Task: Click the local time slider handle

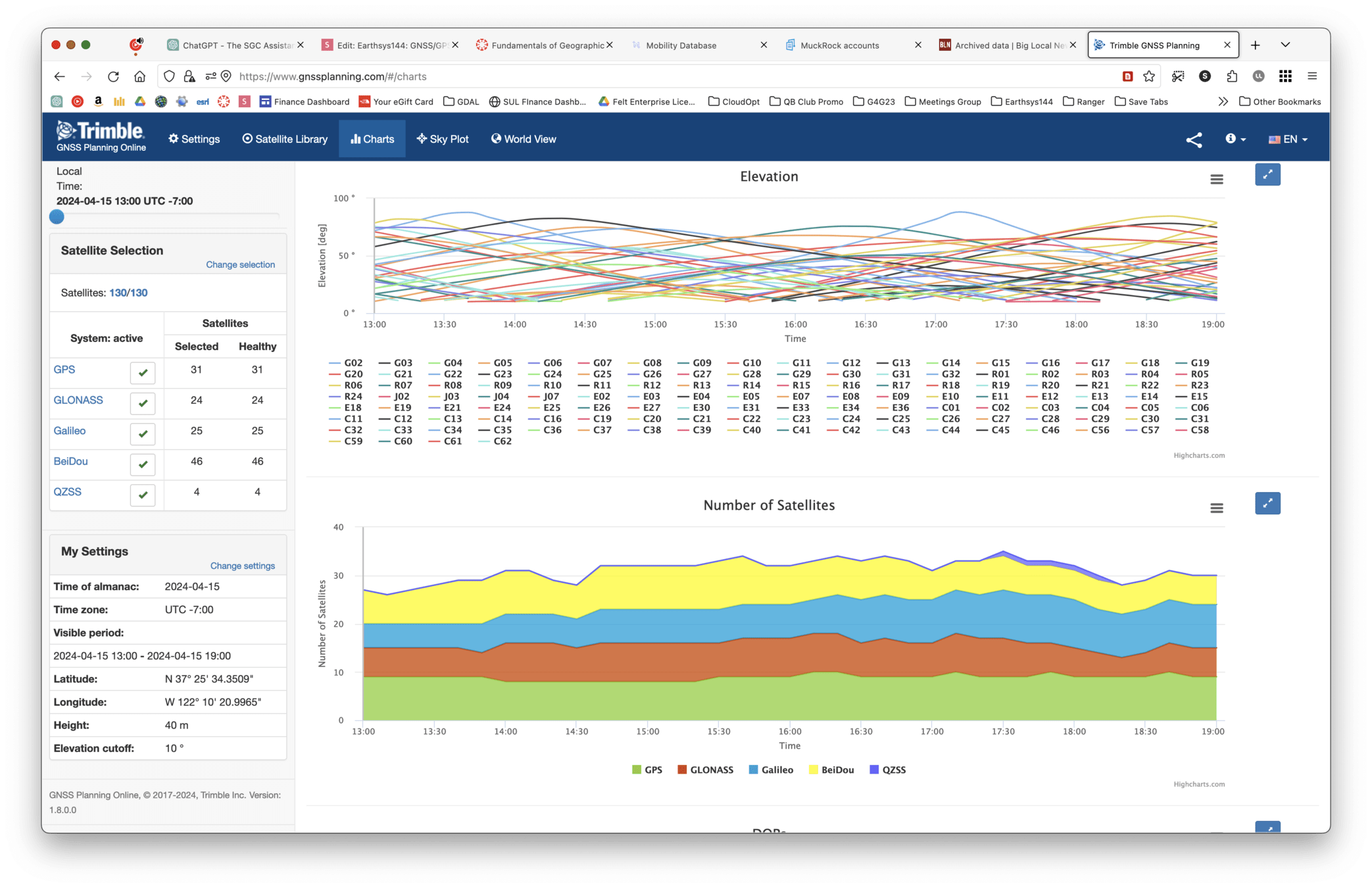Action: click(57, 217)
